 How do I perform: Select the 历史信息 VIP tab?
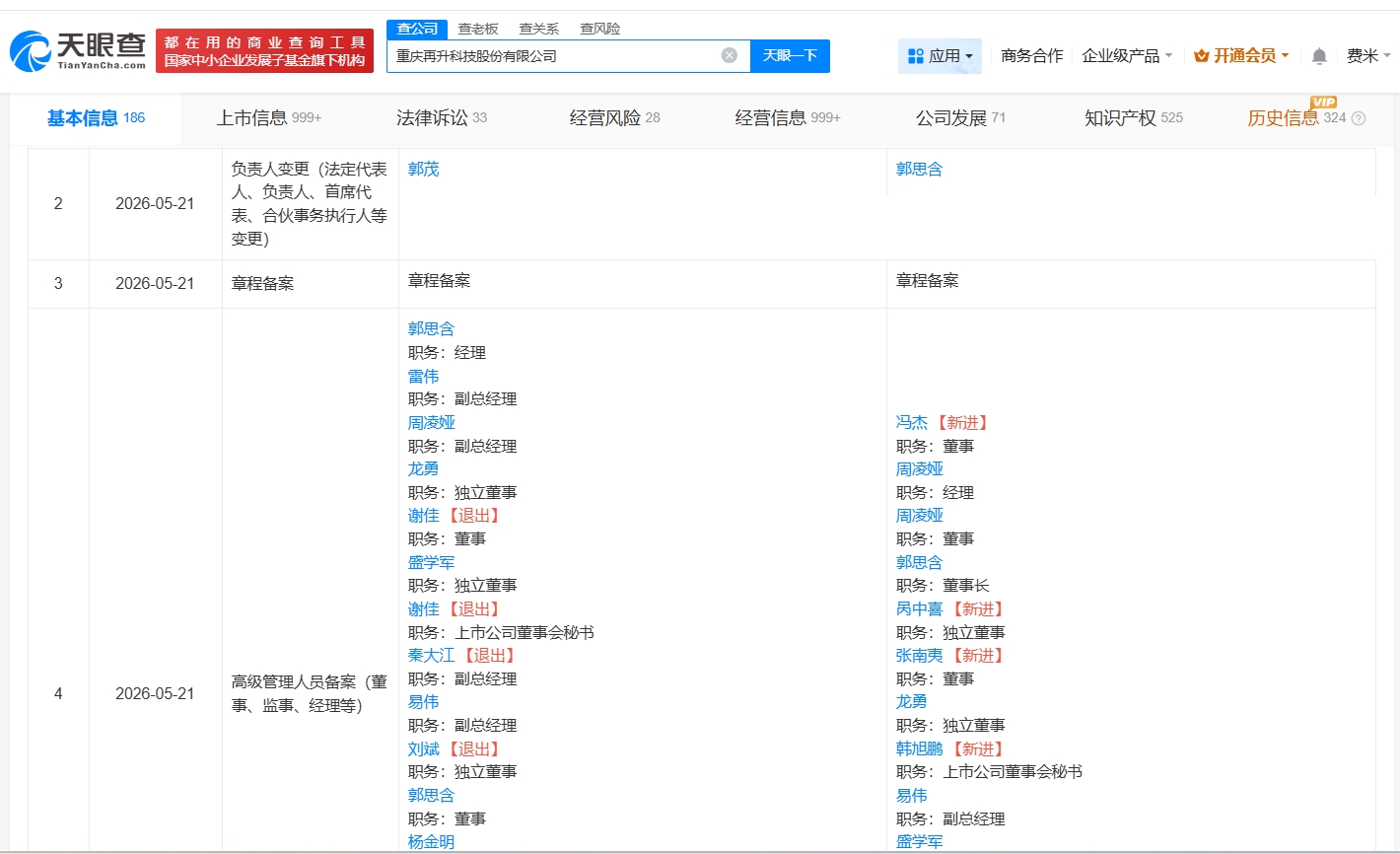[1296, 117]
